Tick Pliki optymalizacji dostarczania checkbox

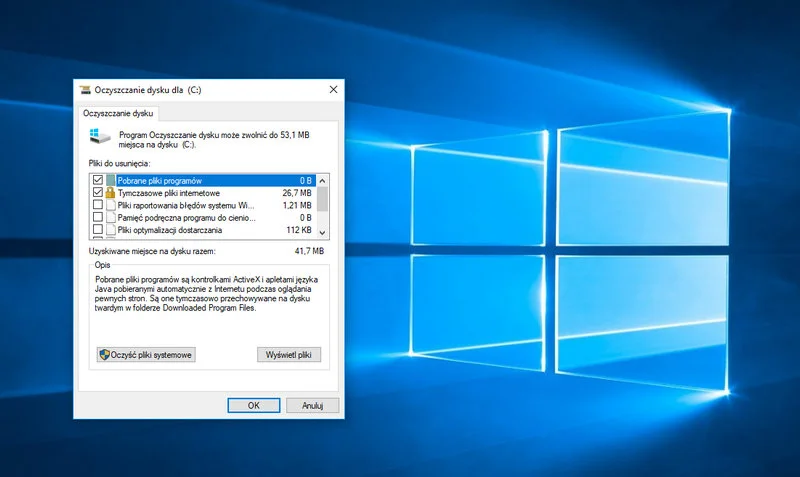(x=97, y=230)
